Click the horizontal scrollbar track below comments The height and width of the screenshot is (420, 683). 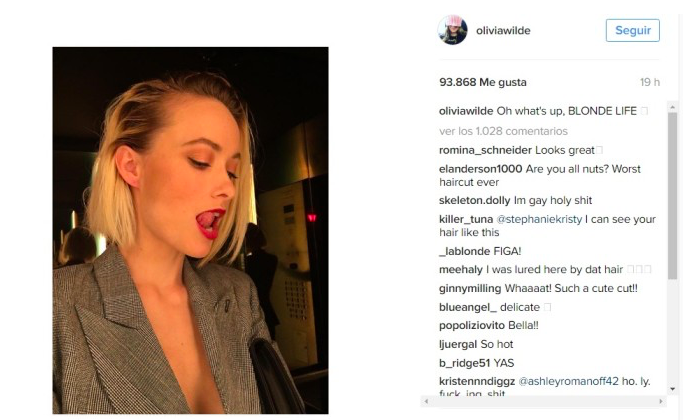tap(543, 401)
